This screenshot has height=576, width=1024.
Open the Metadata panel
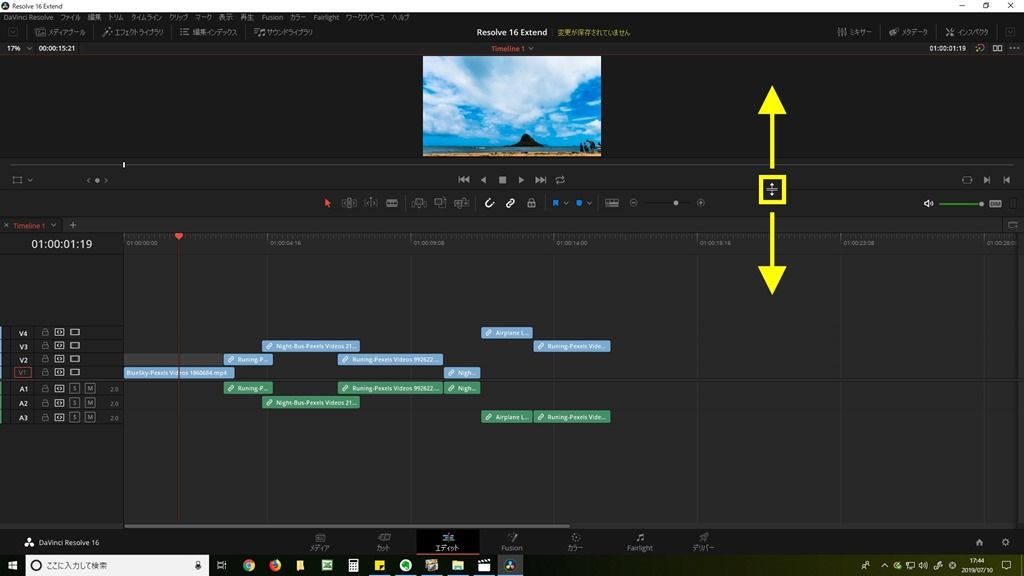tap(908, 32)
